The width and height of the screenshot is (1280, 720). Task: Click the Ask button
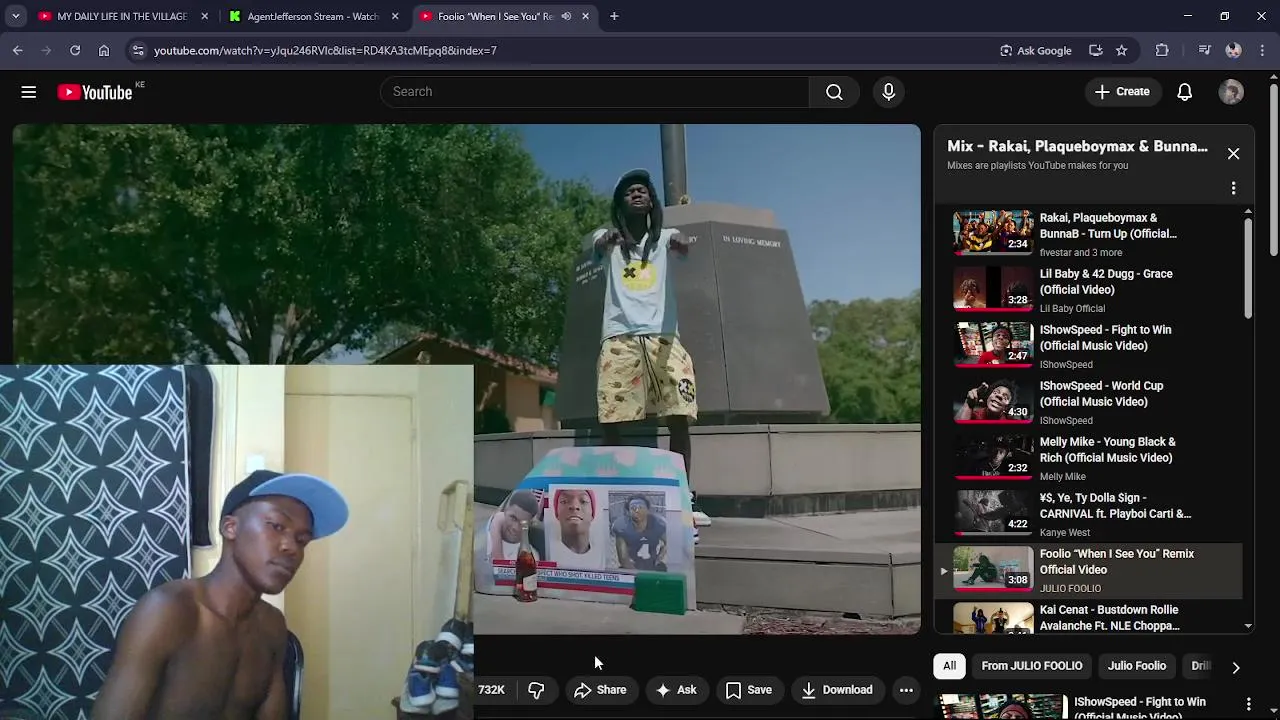(676, 690)
